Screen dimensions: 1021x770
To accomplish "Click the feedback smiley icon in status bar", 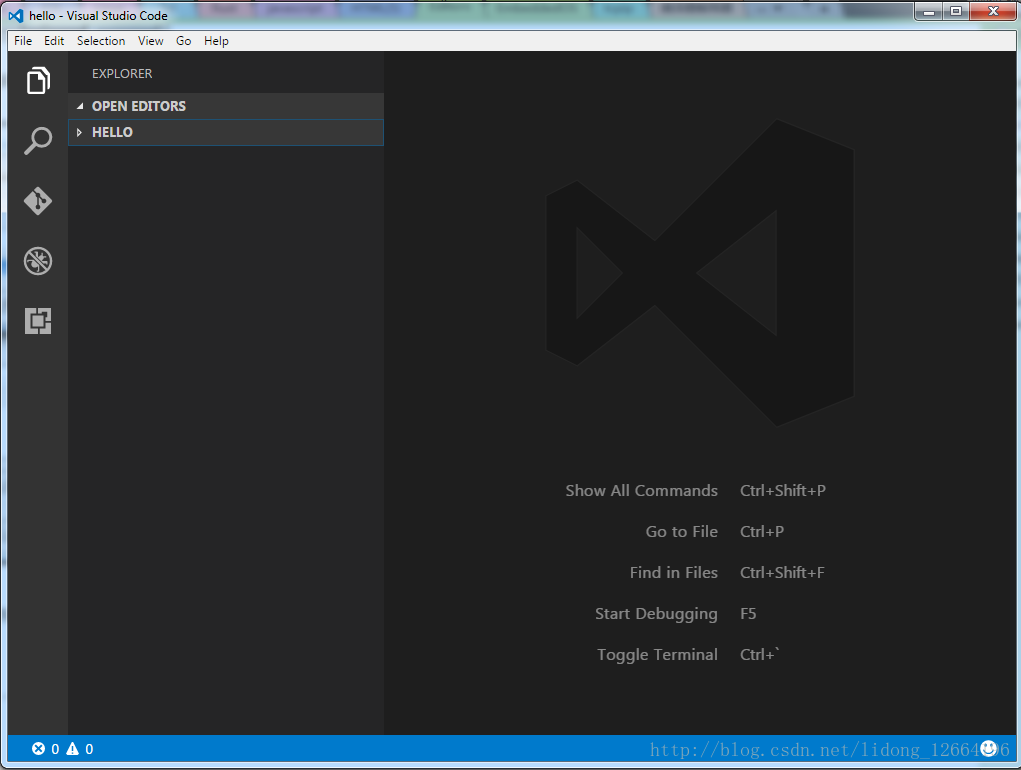I will 988,748.
